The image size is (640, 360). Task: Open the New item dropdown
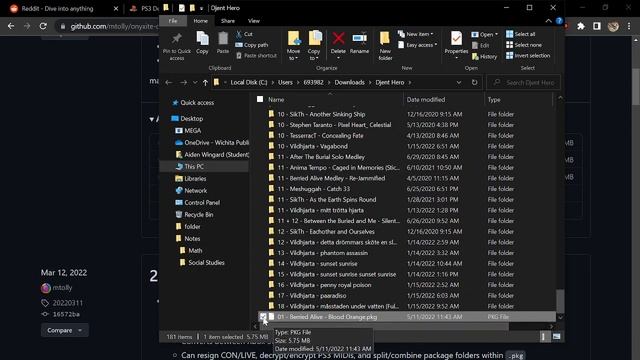[x=416, y=34]
